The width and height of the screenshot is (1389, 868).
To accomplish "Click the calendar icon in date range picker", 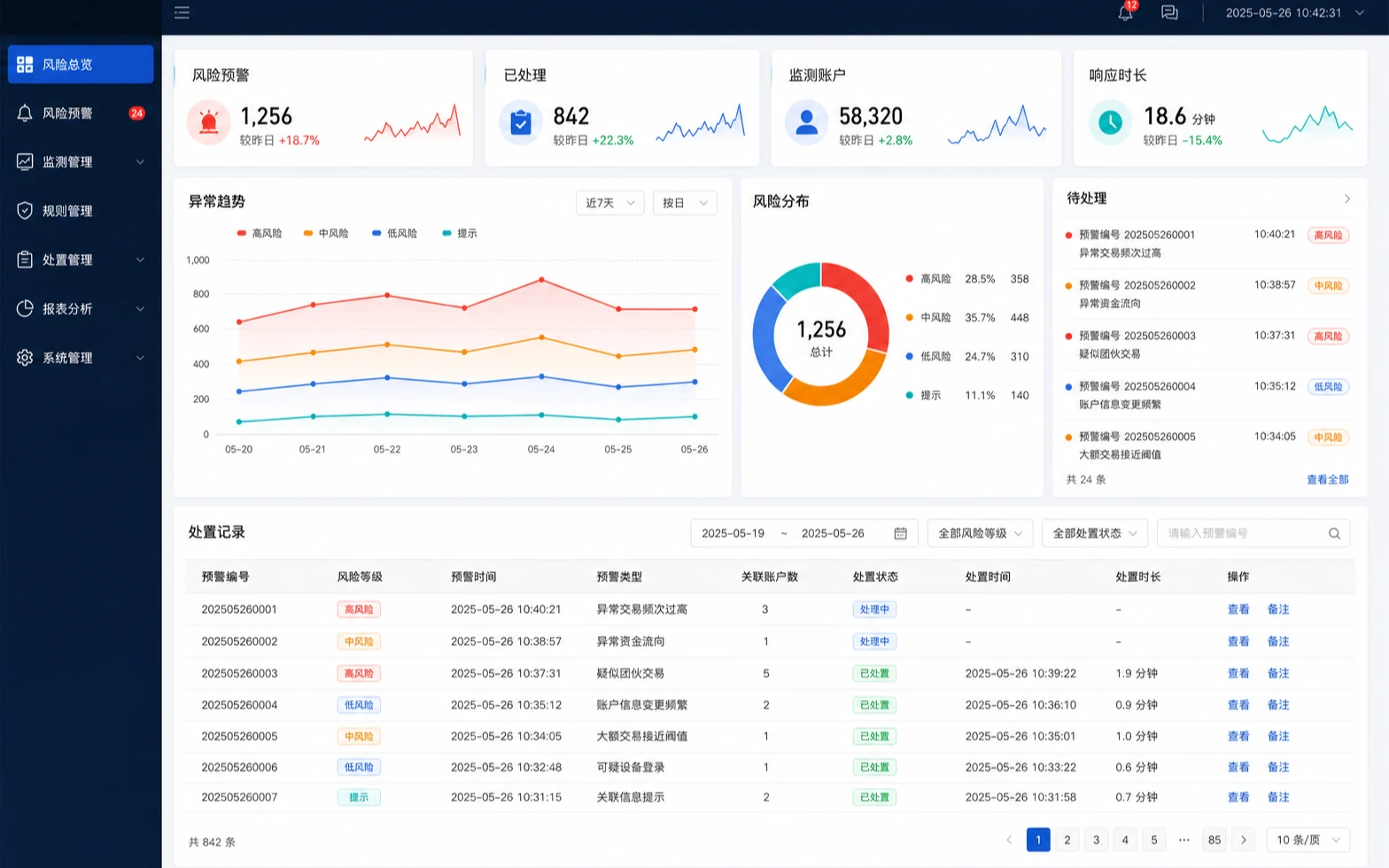I will tap(900, 533).
